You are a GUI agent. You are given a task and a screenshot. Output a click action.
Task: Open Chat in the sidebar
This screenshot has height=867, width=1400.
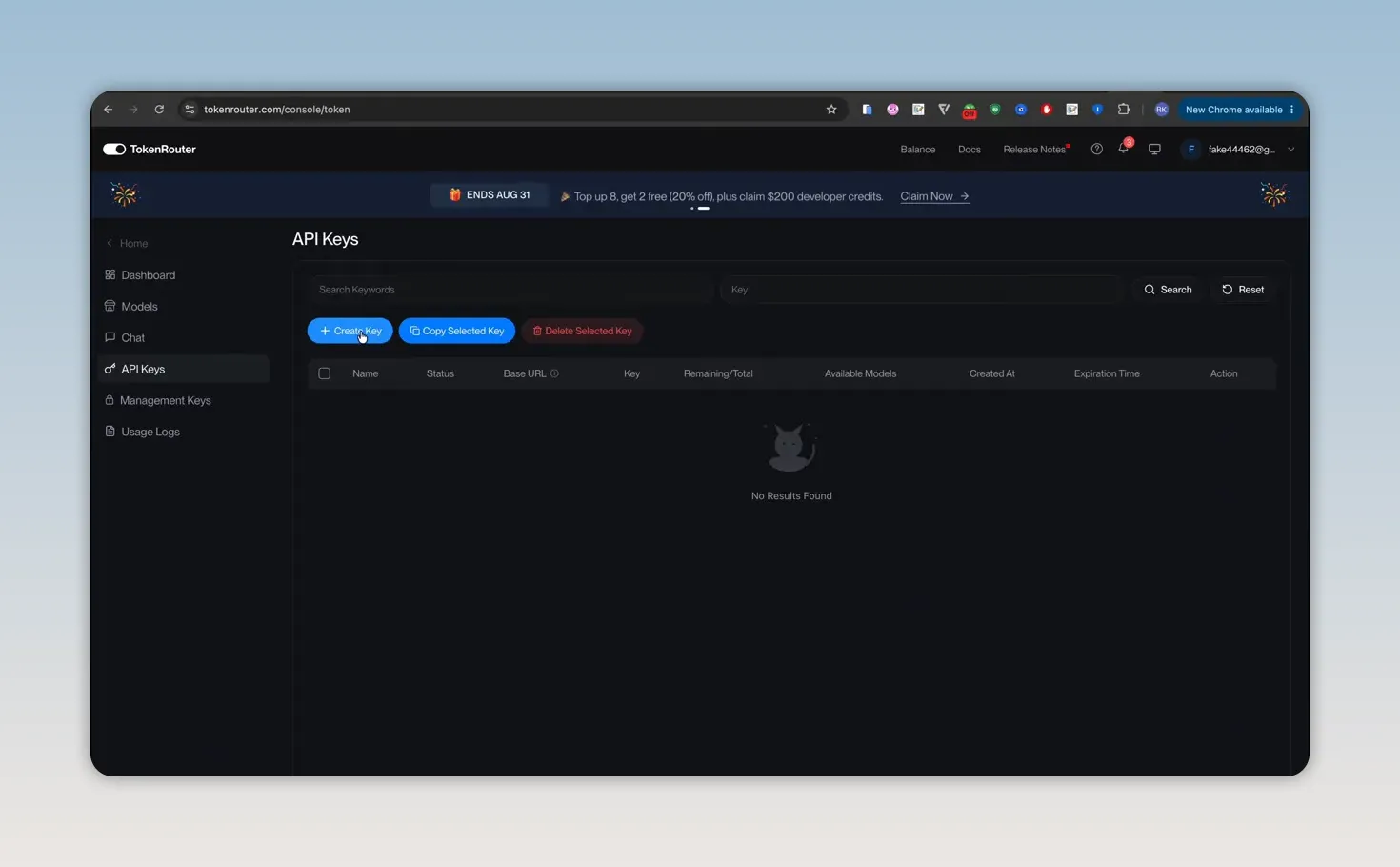click(x=183, y=338)
